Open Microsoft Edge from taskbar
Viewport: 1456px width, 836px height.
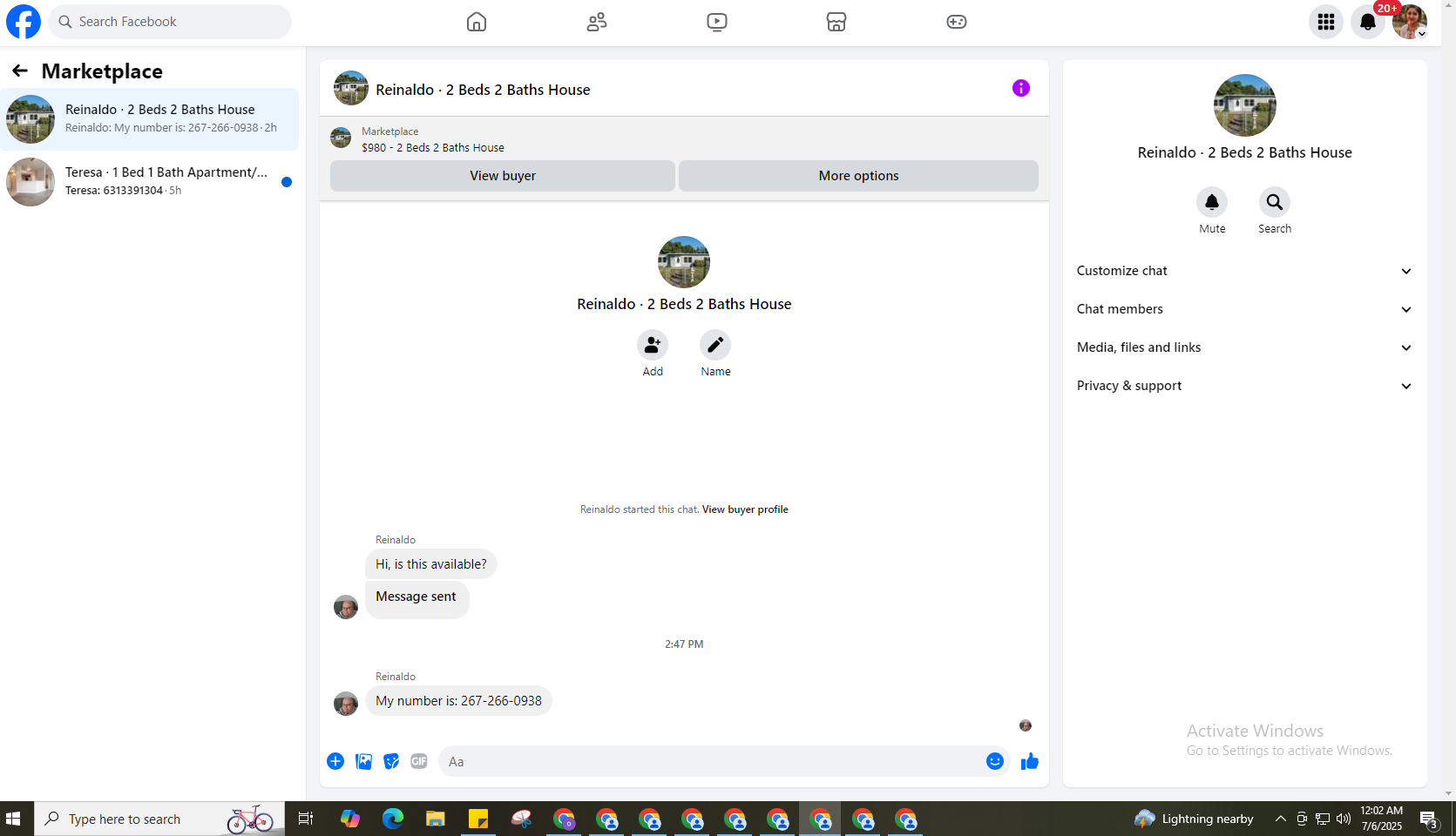(x=393, y=819)
